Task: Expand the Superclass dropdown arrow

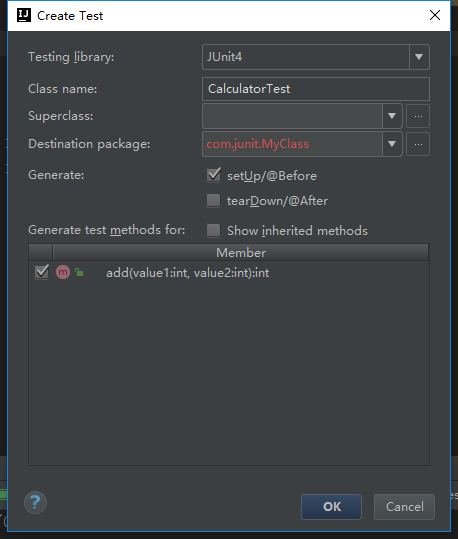Action: (392, 116)
